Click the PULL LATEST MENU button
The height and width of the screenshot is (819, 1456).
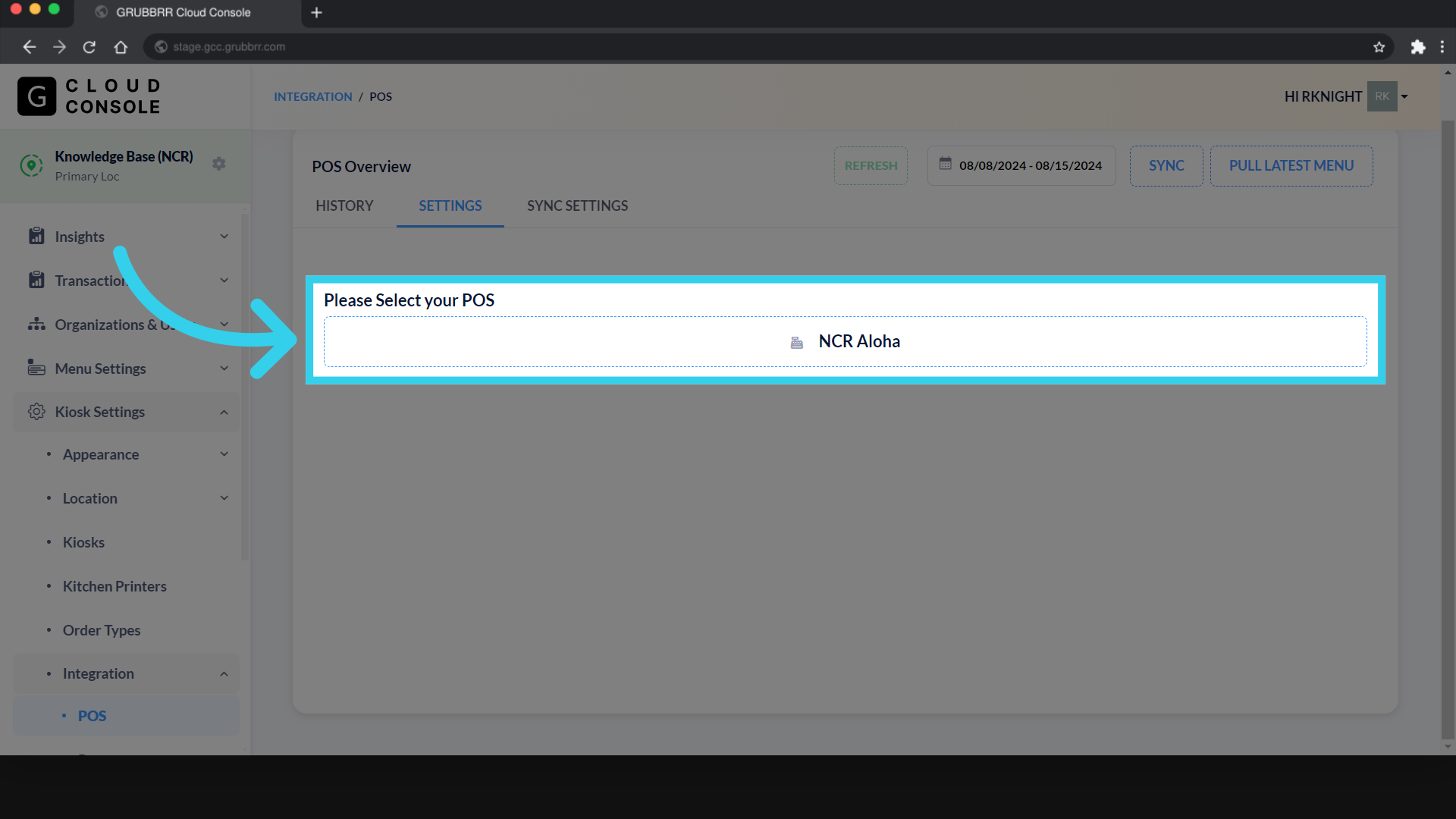click(1291, 165)
